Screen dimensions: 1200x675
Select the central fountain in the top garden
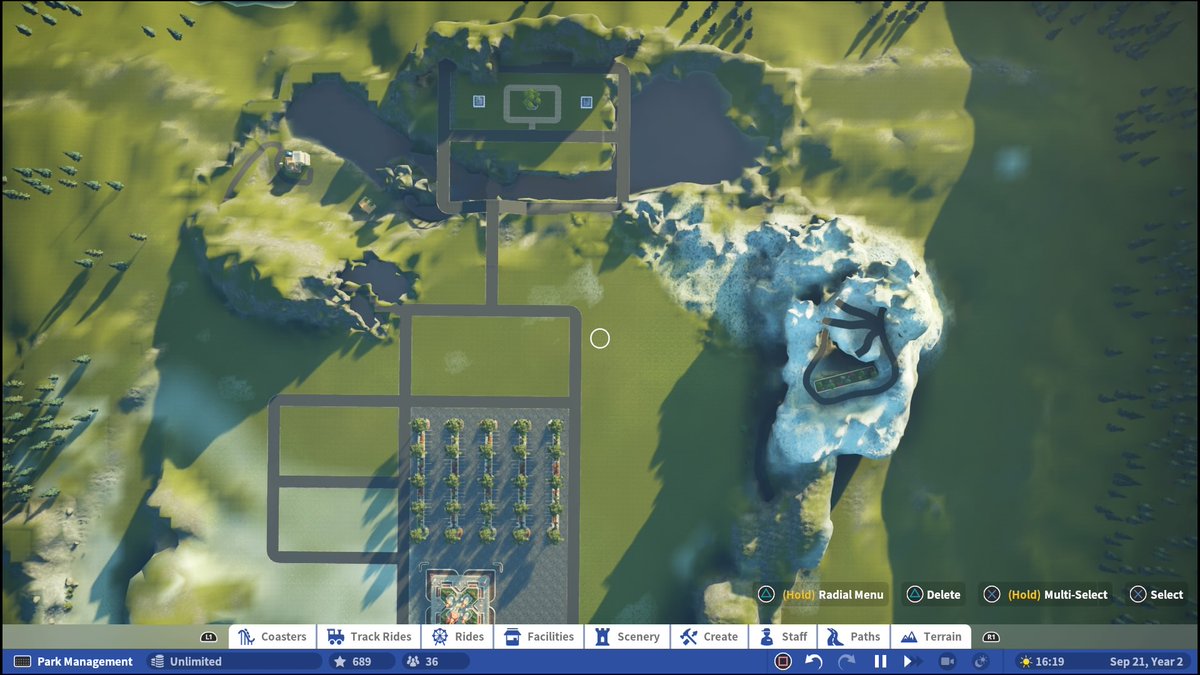(533, 100)
